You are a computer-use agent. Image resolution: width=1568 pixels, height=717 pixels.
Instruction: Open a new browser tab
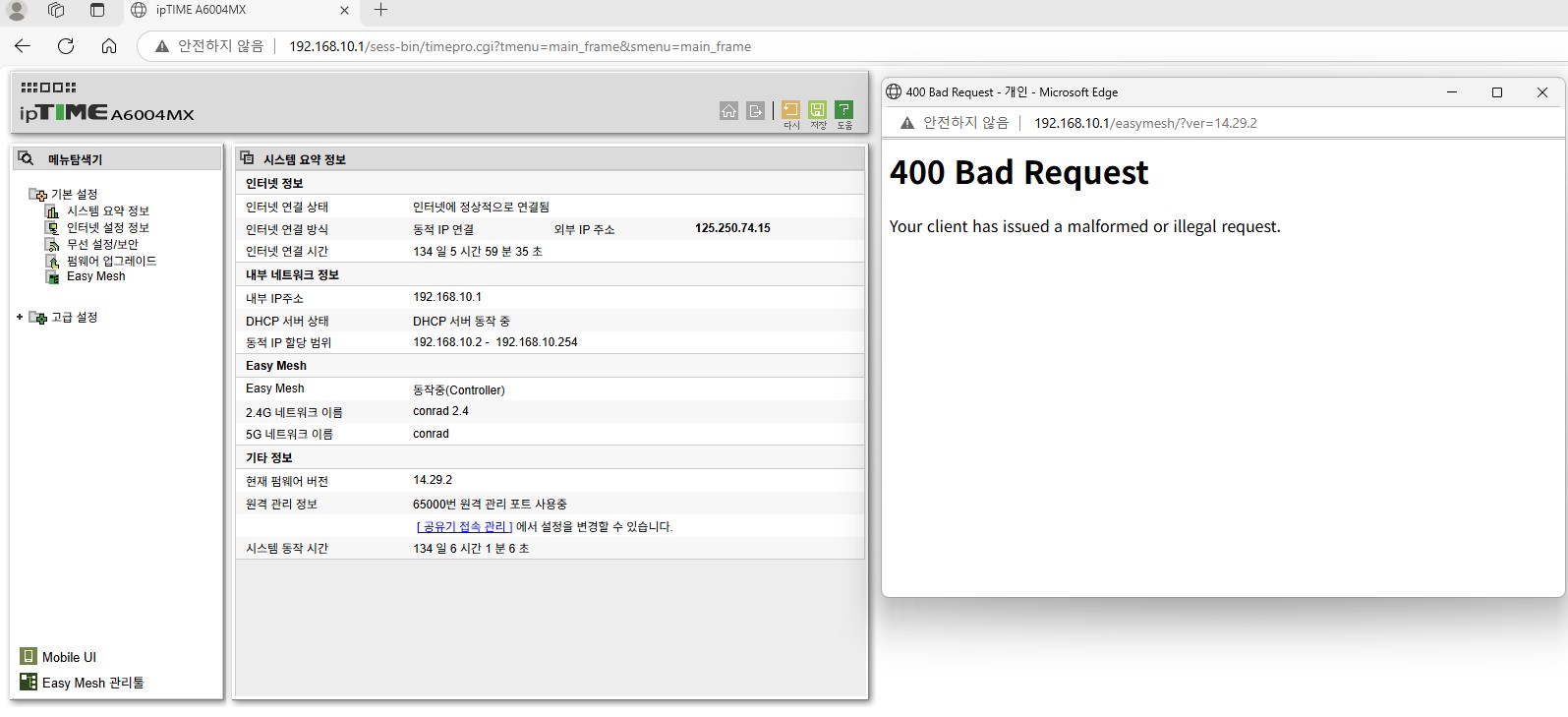coord(381,10)
